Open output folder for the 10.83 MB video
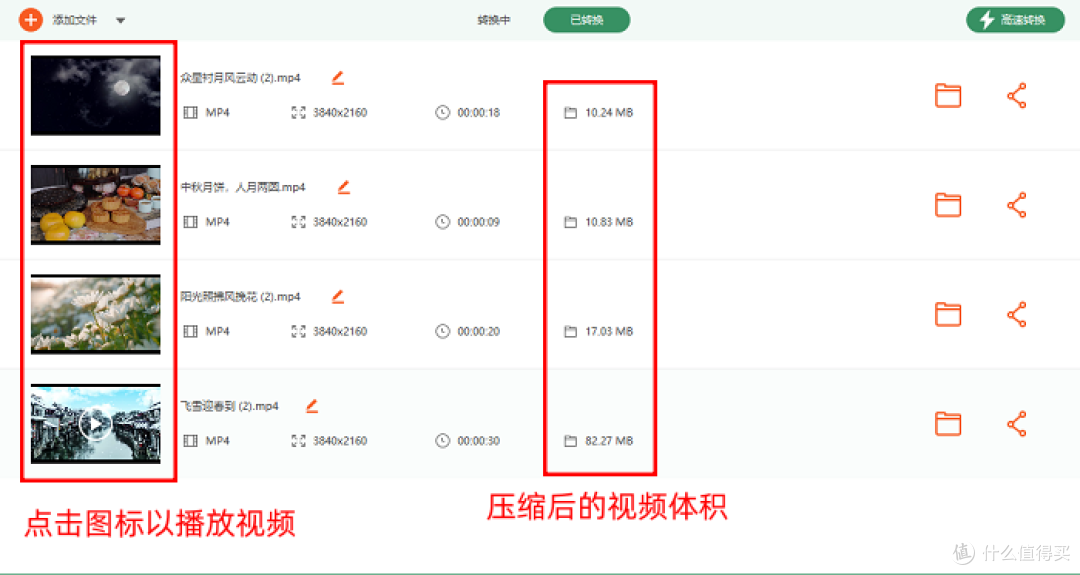1080x575 pixels. point(948,205)
